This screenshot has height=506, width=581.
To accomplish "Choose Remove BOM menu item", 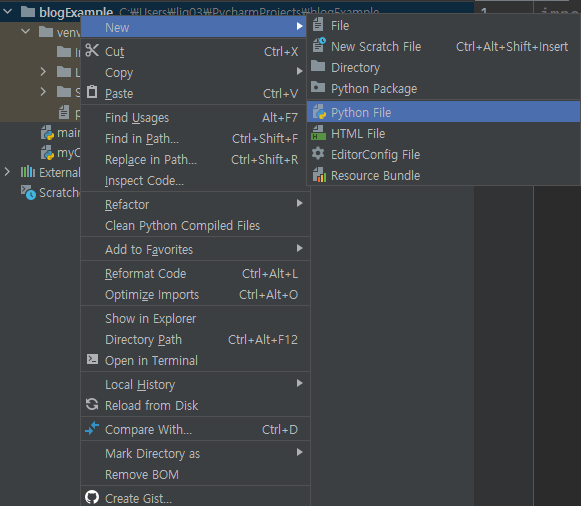I will [x=195, y=475].
